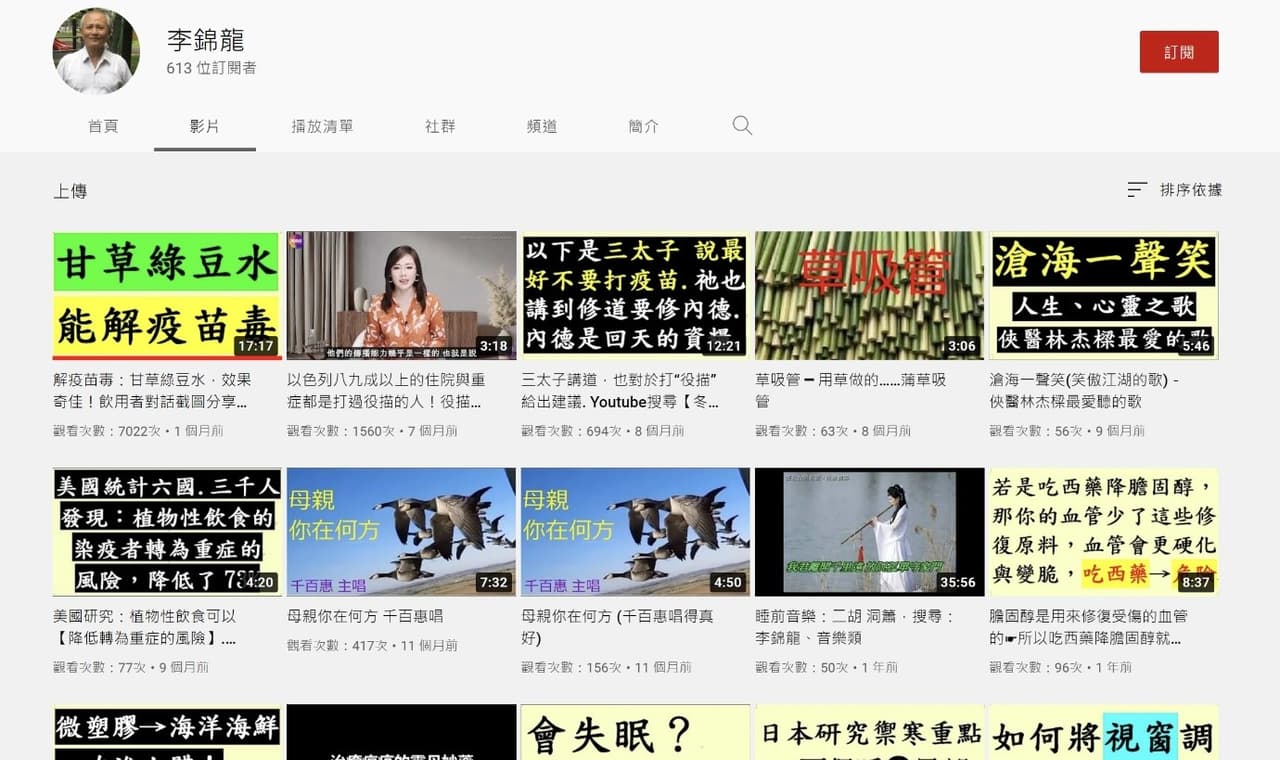Play the 甘草綠豆水 video thumbnail
The height and width of the screenshot is (760, 1280).
coord(165,295)
